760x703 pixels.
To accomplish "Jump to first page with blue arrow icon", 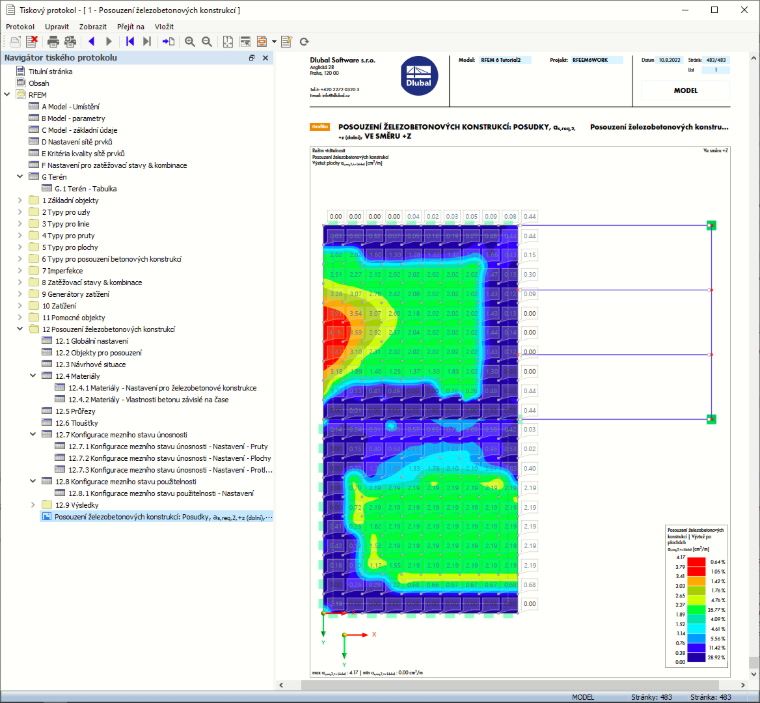I will tap(129, 42).
